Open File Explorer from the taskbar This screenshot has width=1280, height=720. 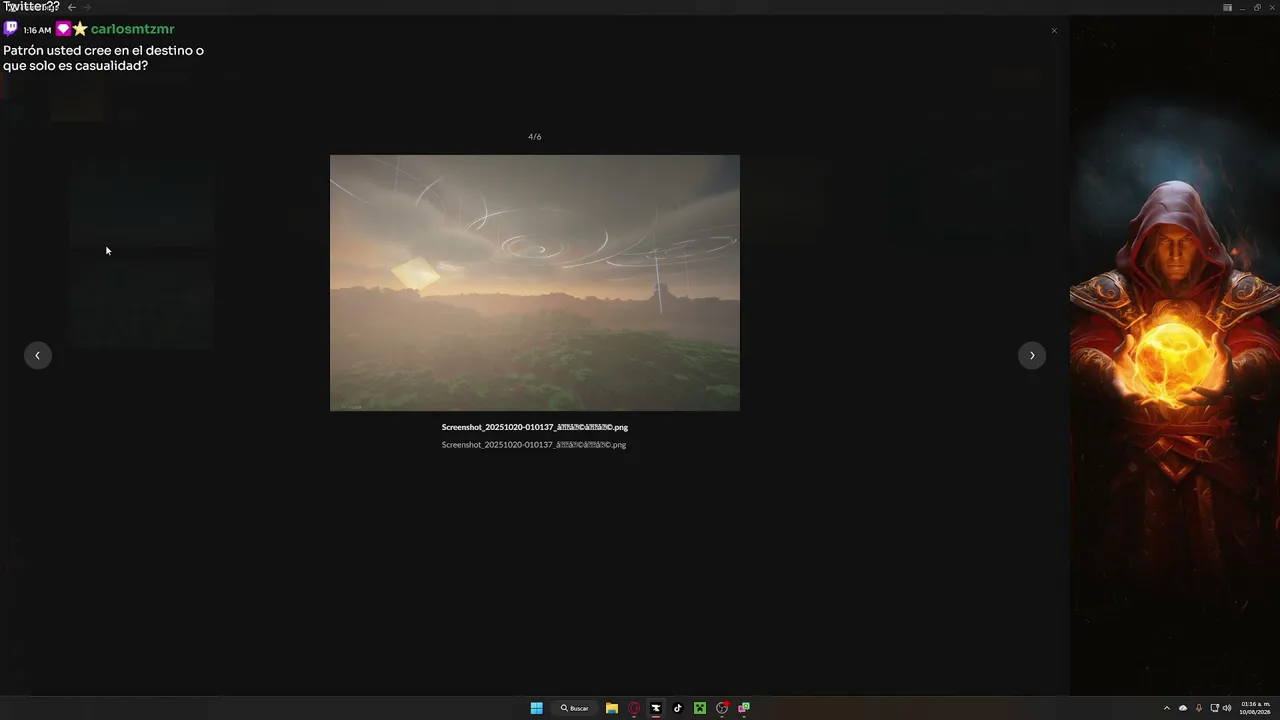pos(612,708)
